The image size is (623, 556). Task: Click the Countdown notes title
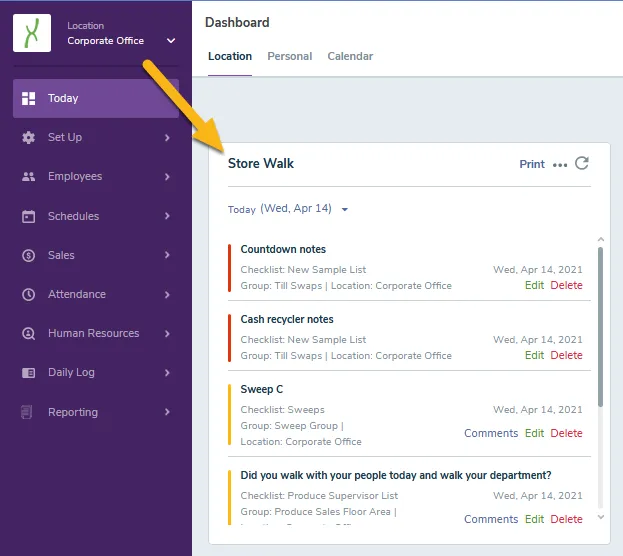click(x=283, y=249)
